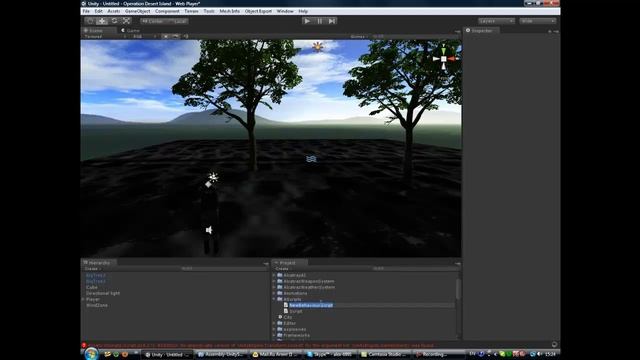Click the red error message in status bar
The width and height of the screenshot is (640, 360).
click(261, 345)
